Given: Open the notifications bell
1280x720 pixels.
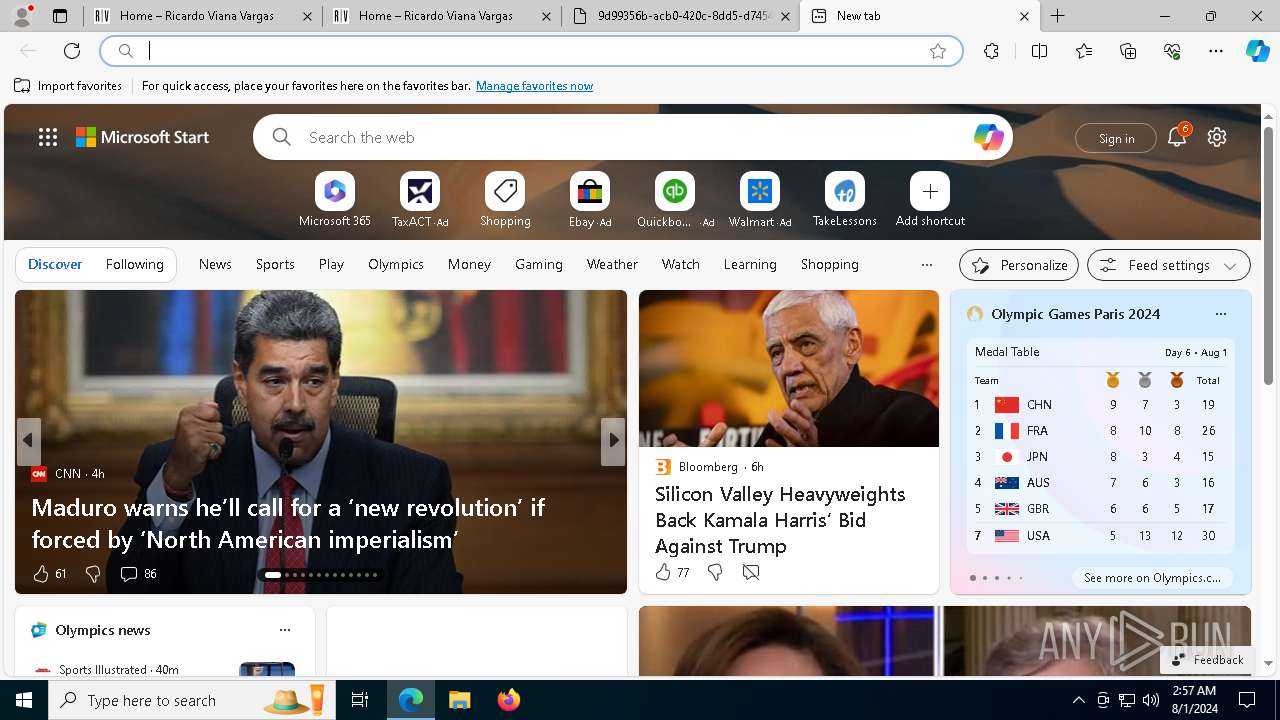Looking at the screenshot, I should click(x=1177, y=137).
